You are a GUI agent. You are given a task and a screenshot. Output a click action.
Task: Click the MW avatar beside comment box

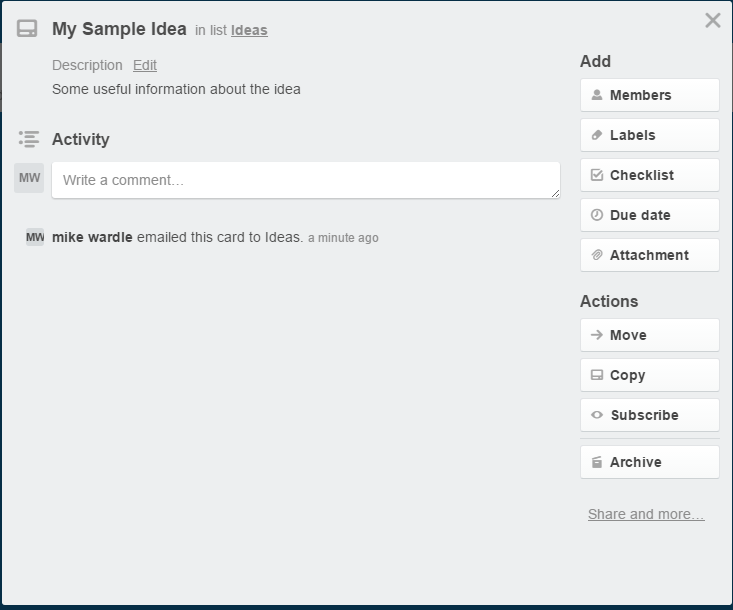pos(29,178)
